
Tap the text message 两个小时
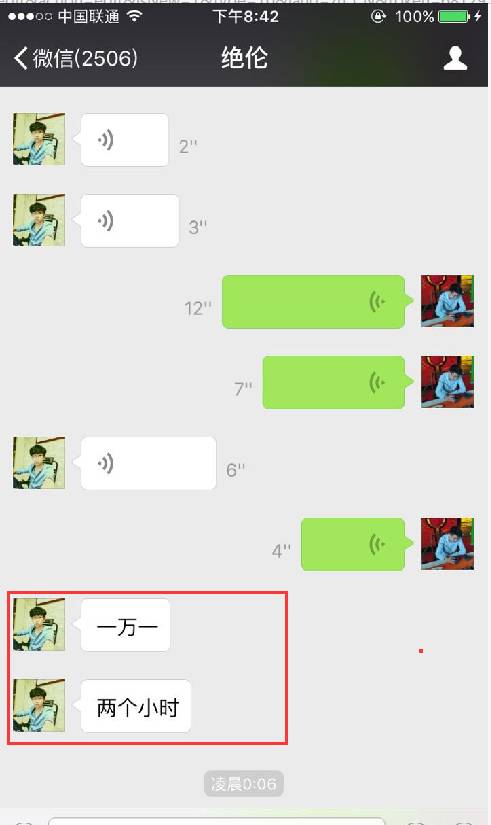pos(136,706)
